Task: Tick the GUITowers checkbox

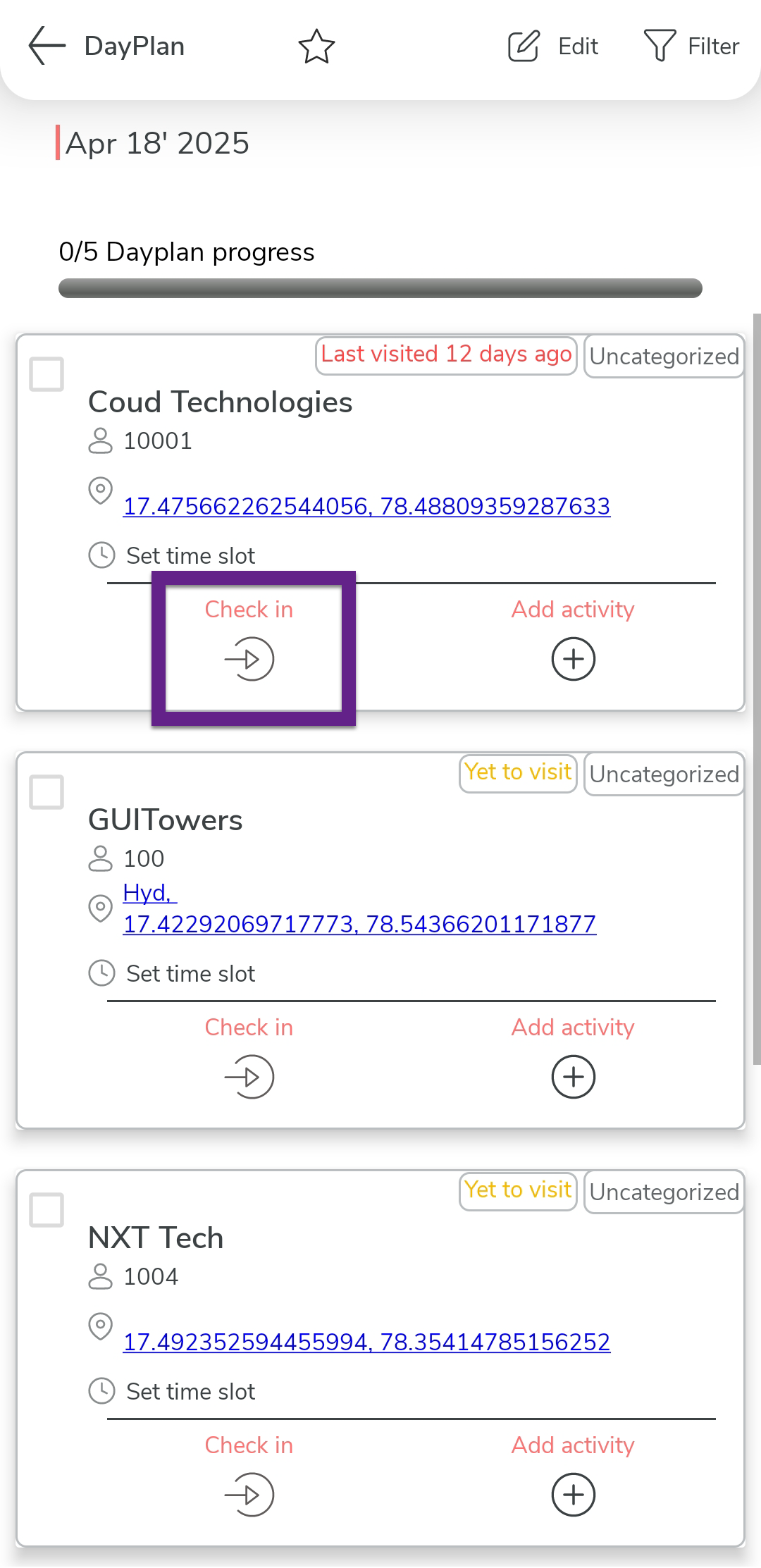Action: 47,792
